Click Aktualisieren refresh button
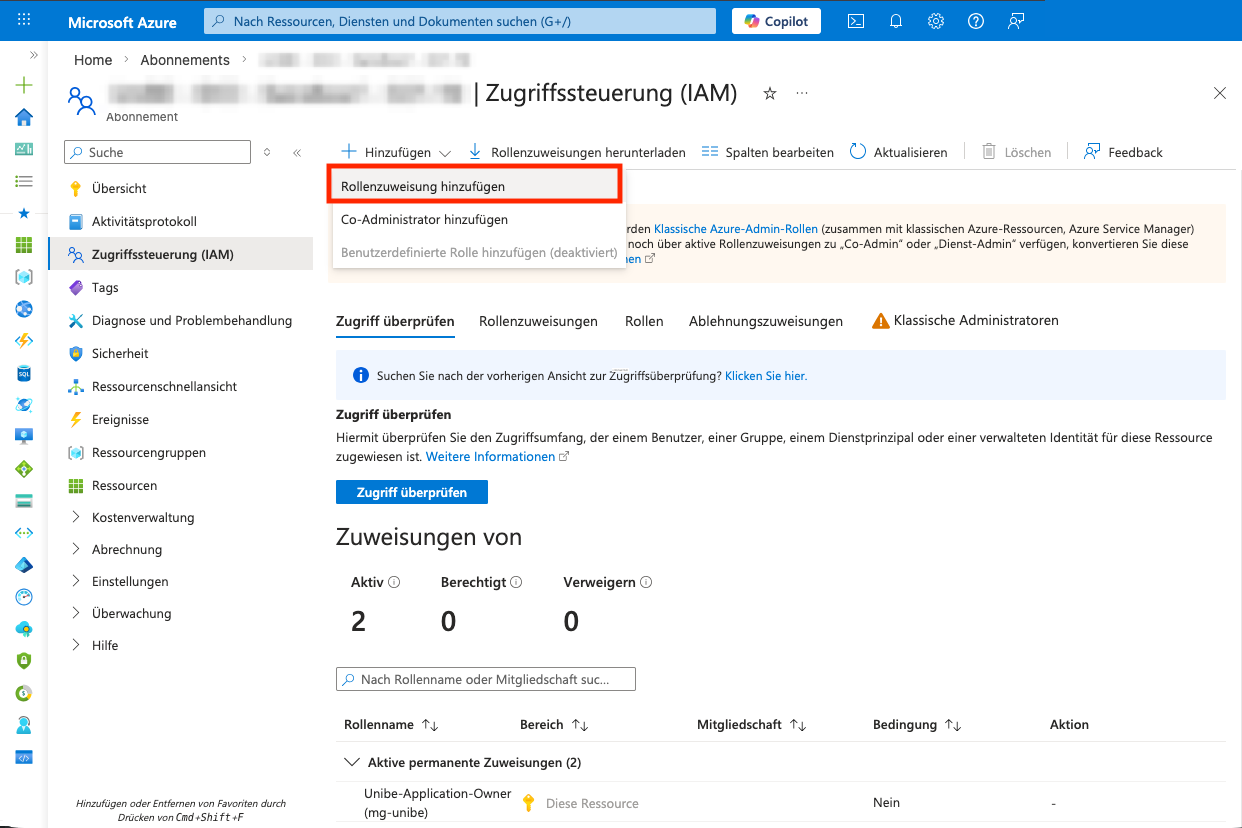Viewport: 1242px width, 828px height. [898, 152]
